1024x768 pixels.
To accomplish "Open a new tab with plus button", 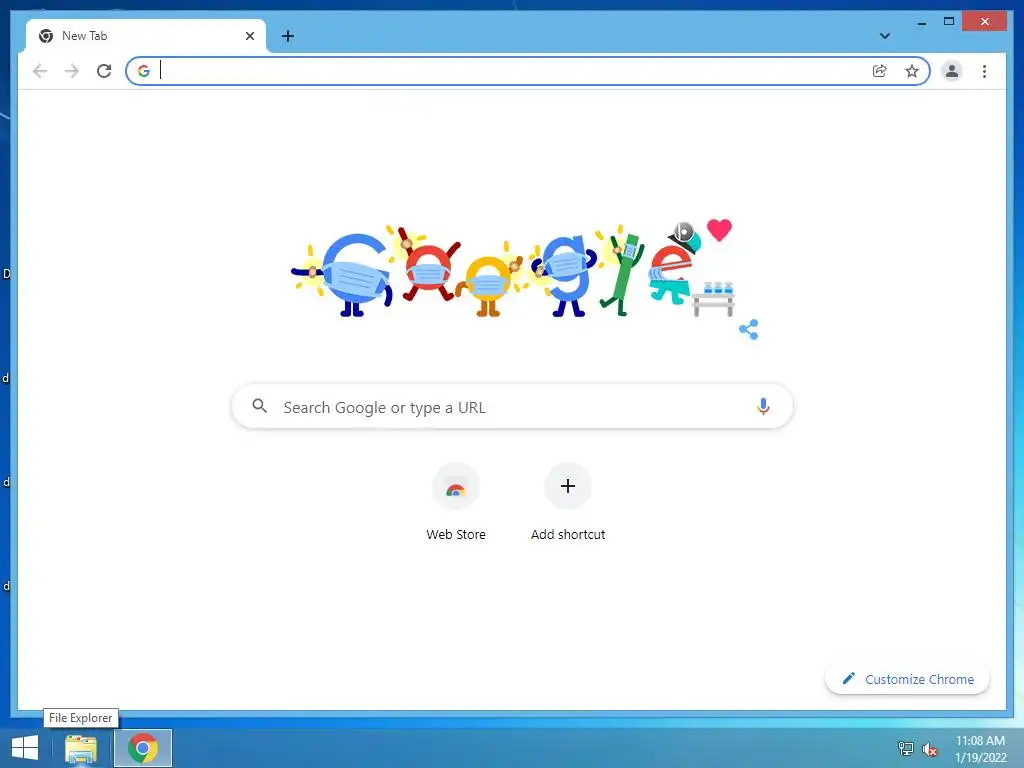I will point(287,36).
